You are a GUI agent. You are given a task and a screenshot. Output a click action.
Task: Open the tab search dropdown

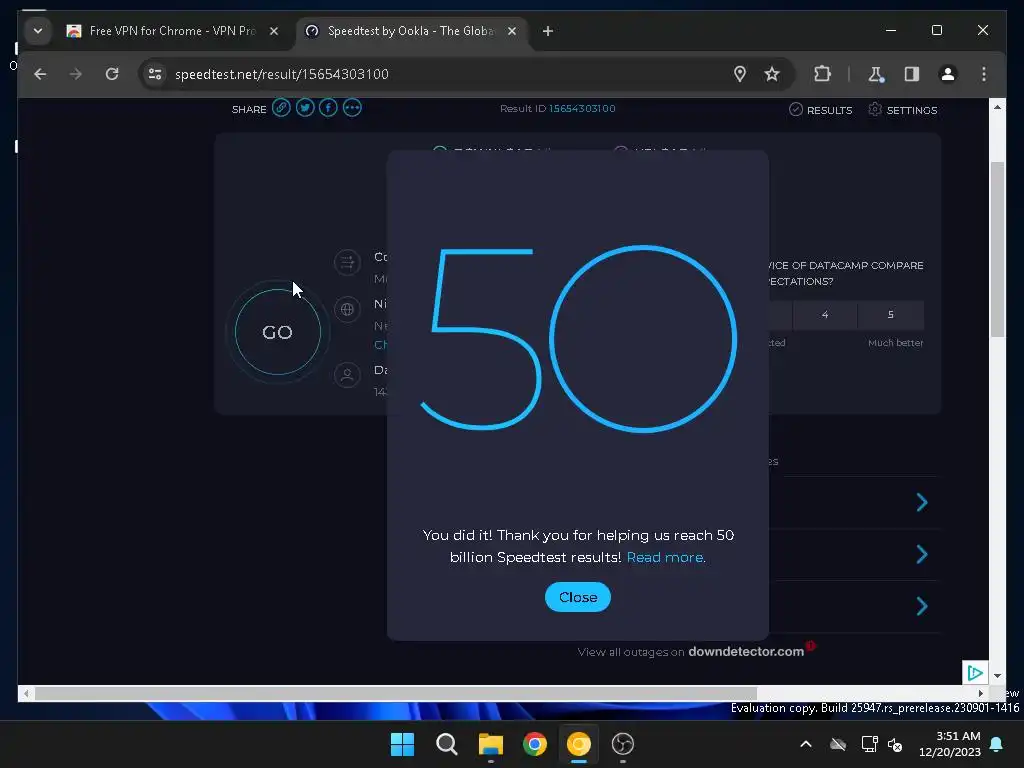(38, 31)
